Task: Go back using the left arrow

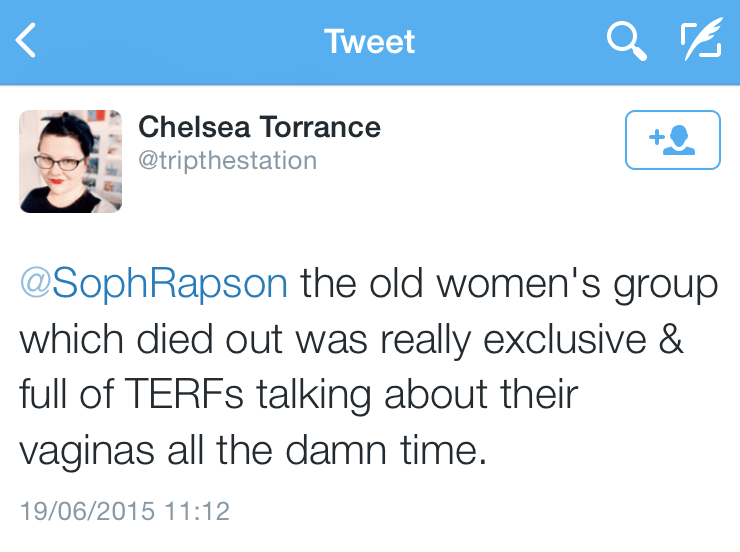Action: 27,41
